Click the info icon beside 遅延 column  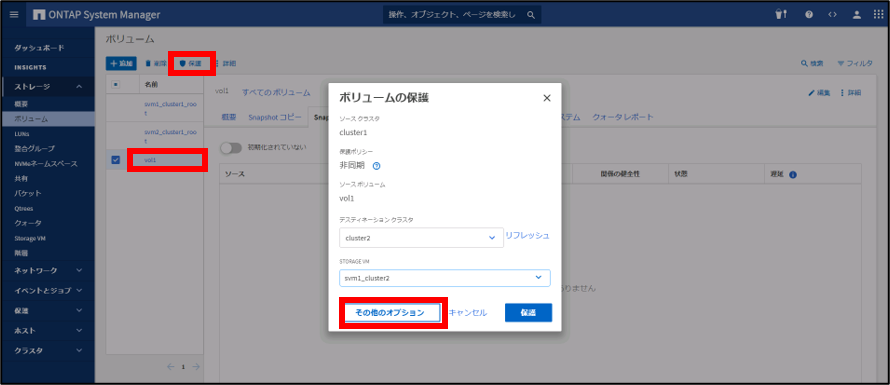coord(793,175)
